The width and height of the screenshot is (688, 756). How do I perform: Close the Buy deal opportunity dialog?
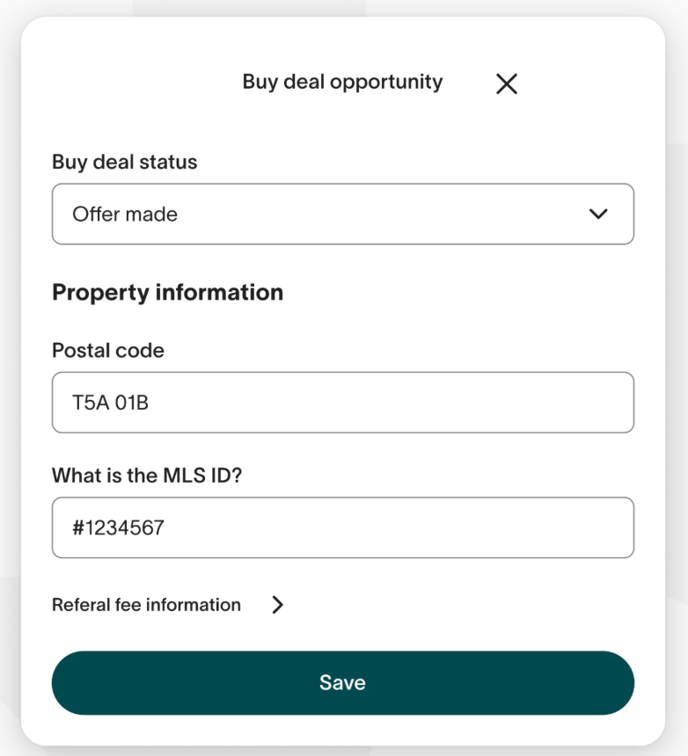(x=507, y=84)
